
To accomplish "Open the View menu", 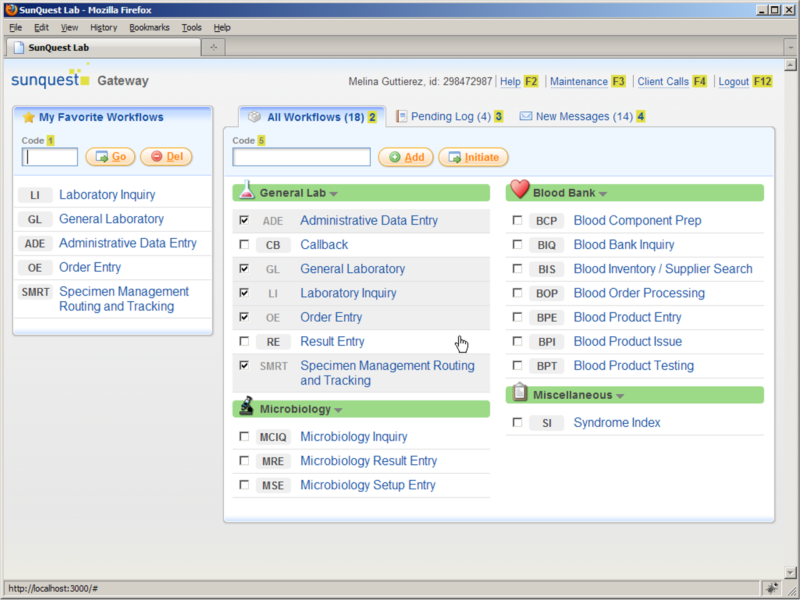I will point(69,28).
